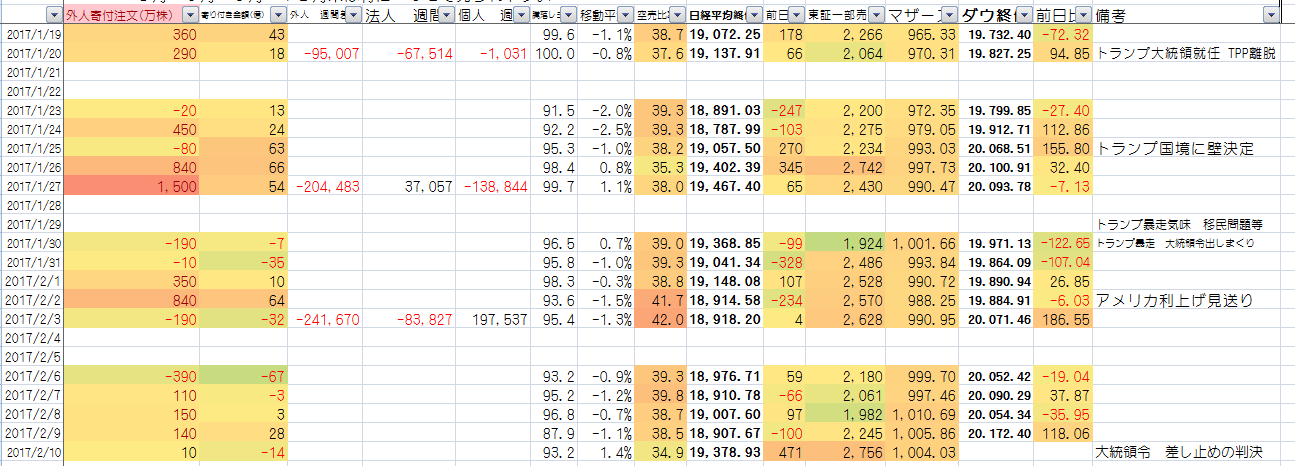Open the 外人寄付注文(万株) column filter dropdown

click(x=190, y=16)
